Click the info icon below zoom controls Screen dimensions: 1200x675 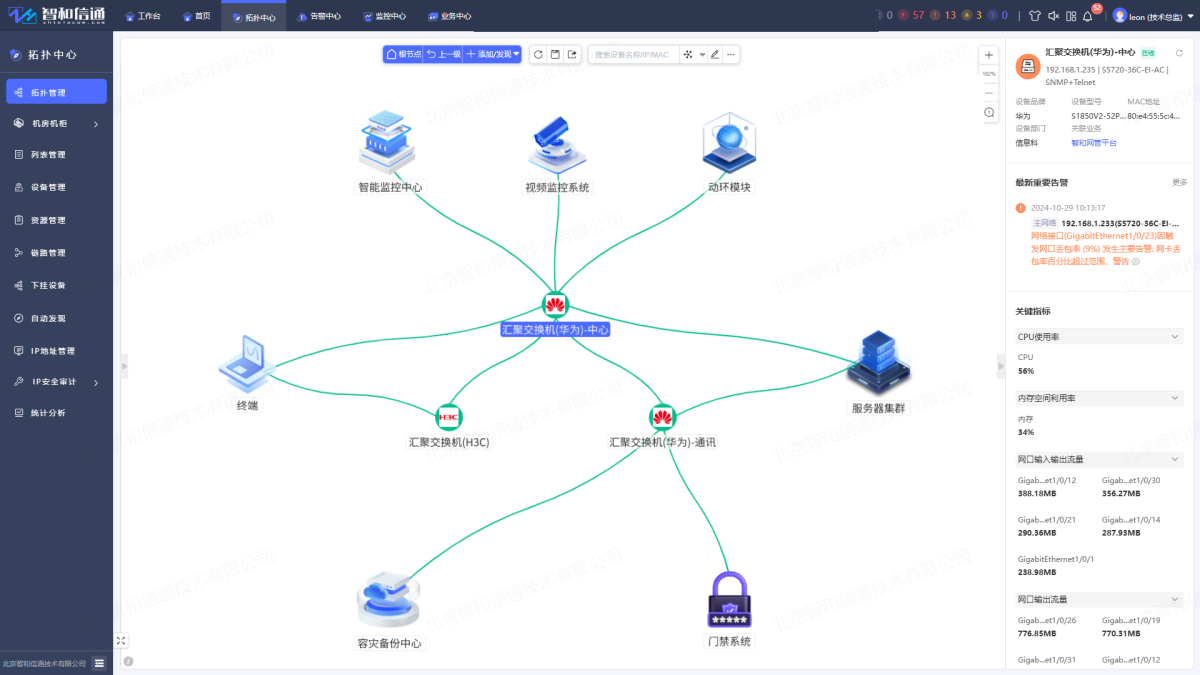989,113
